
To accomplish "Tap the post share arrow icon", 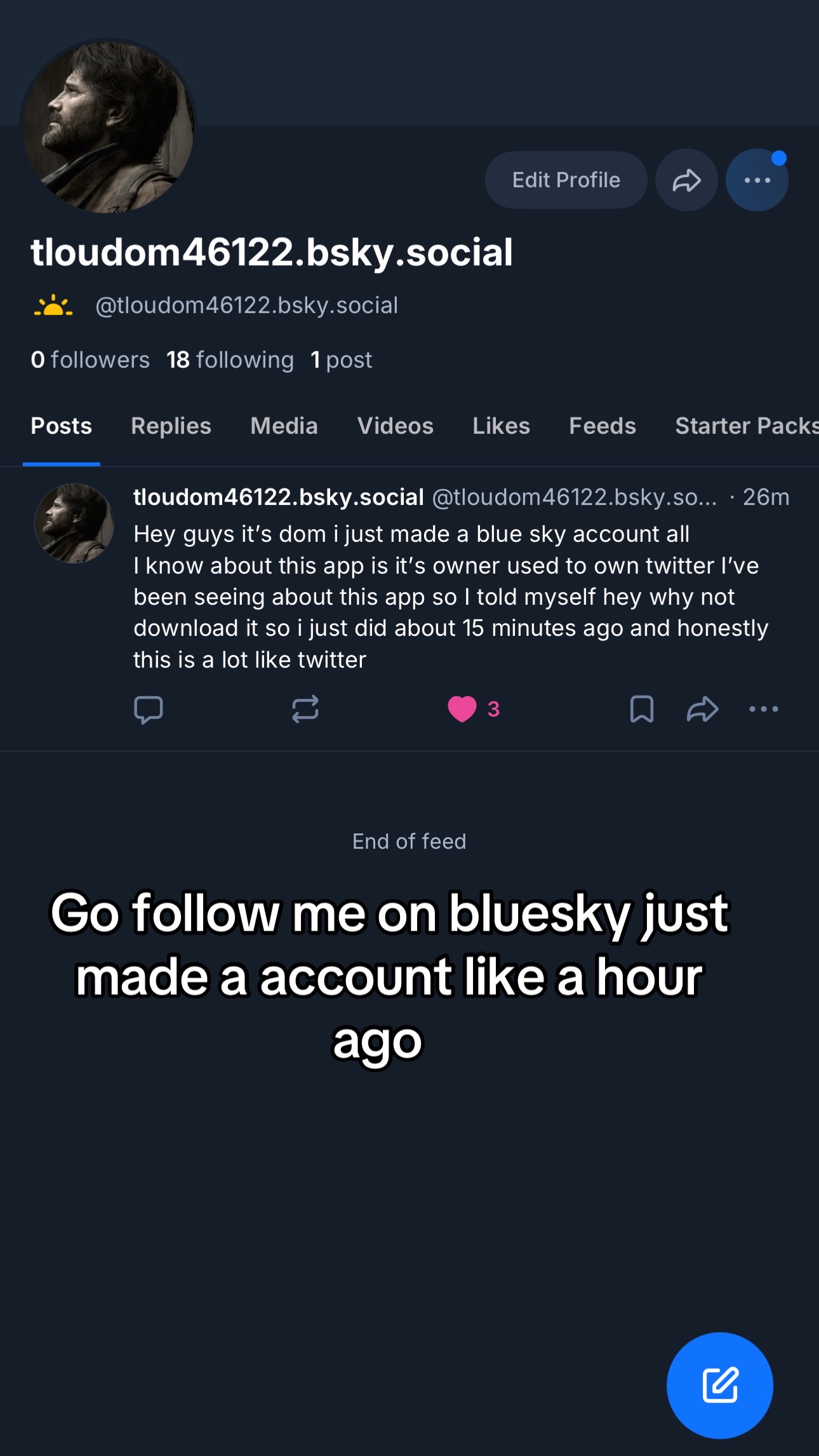I will [x=702, y=709].
